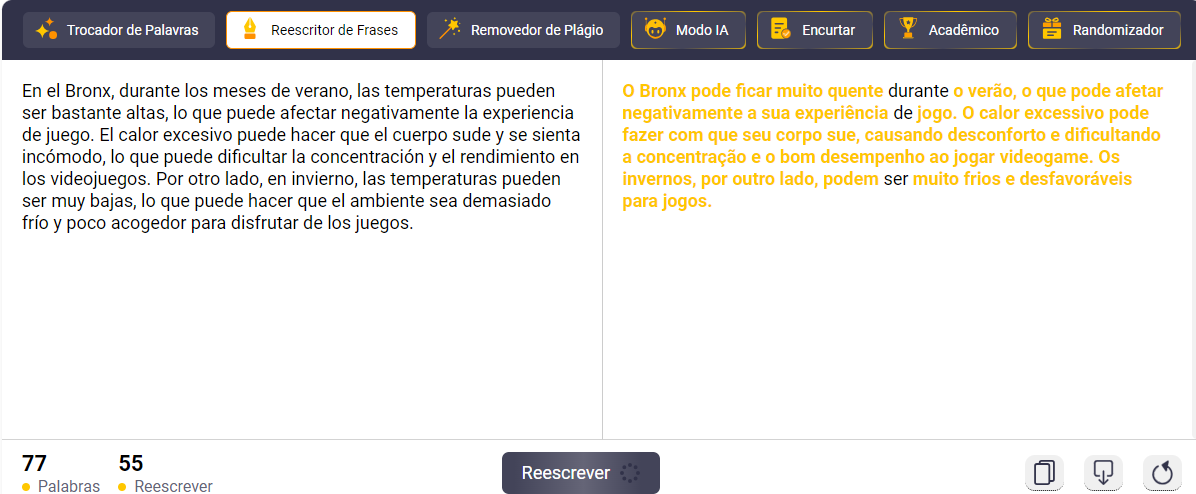
Task: Click the magic wand icon on Removedor de Plágio
Action: point(450,29)
